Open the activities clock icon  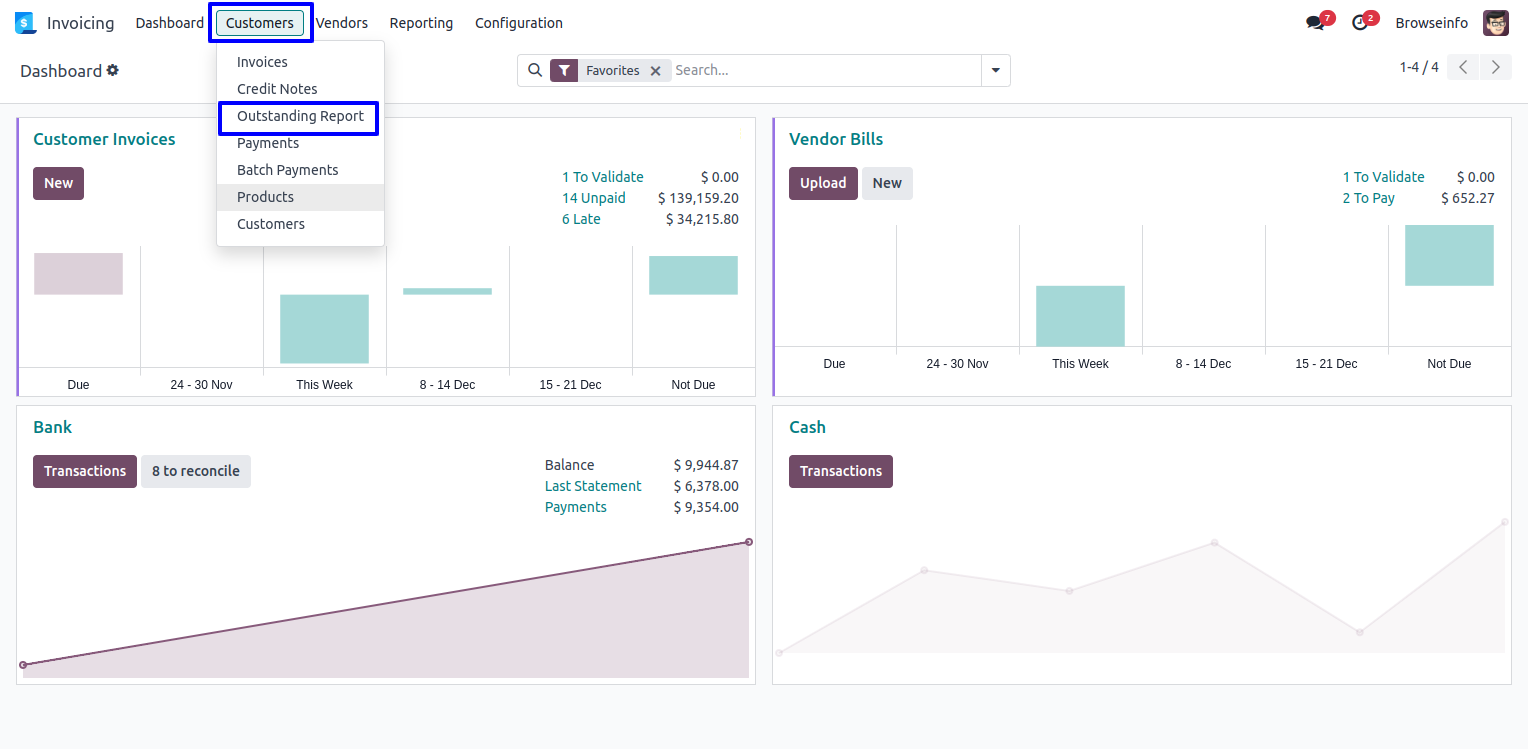(1359, 23)
